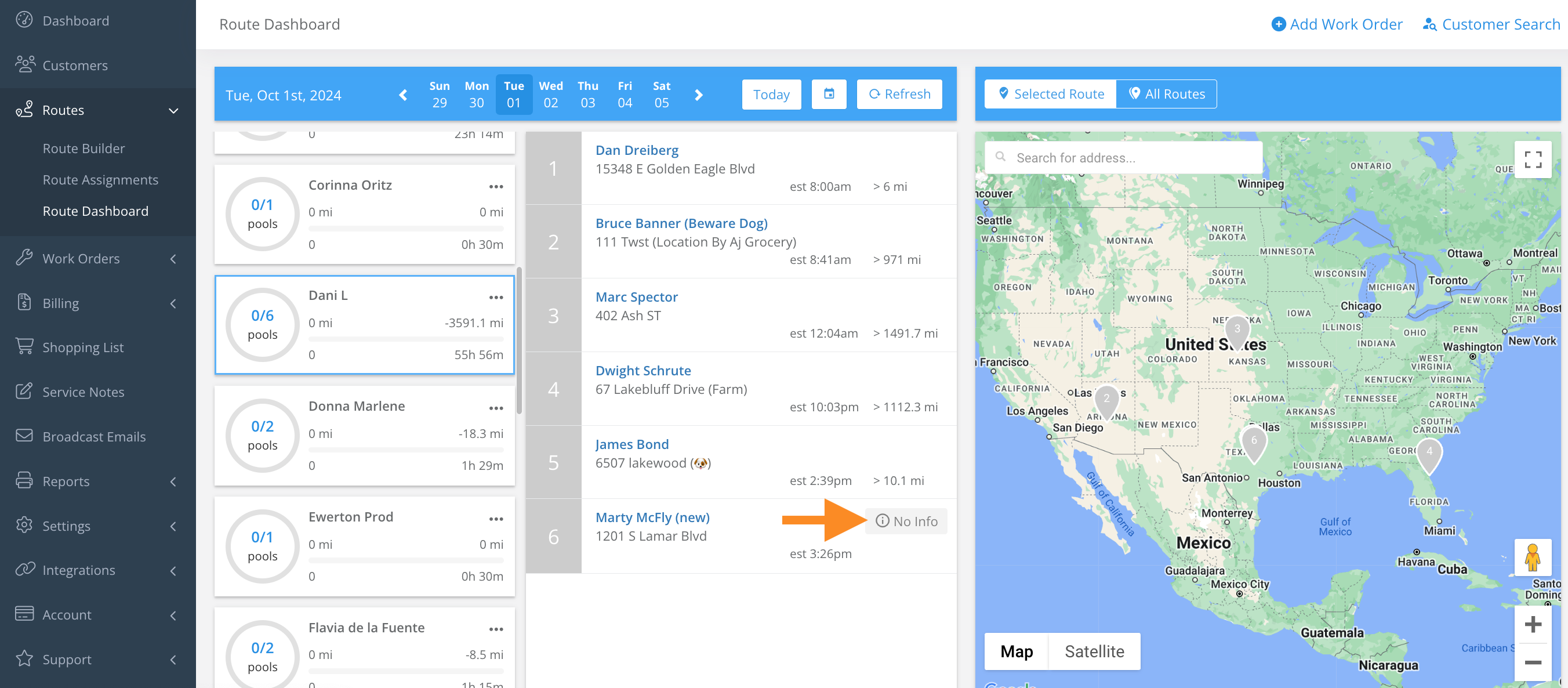Select Tue 01 date tab
1568x688 pixels.
click(514, 94)
